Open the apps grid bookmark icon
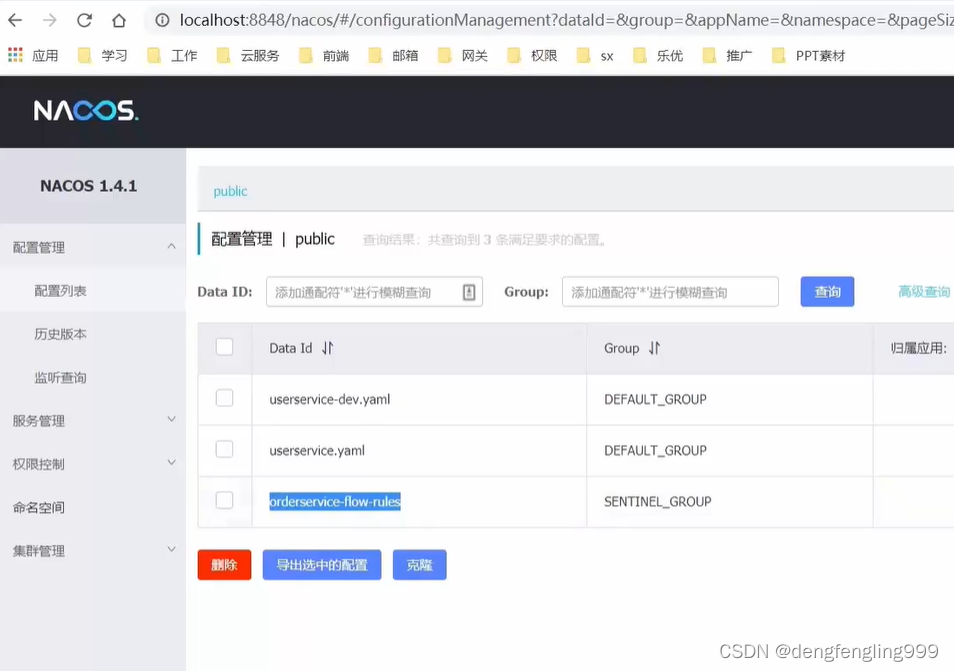The height and width of the screenshot is (671, 954). pyautogui.click(x=15, y=56)
